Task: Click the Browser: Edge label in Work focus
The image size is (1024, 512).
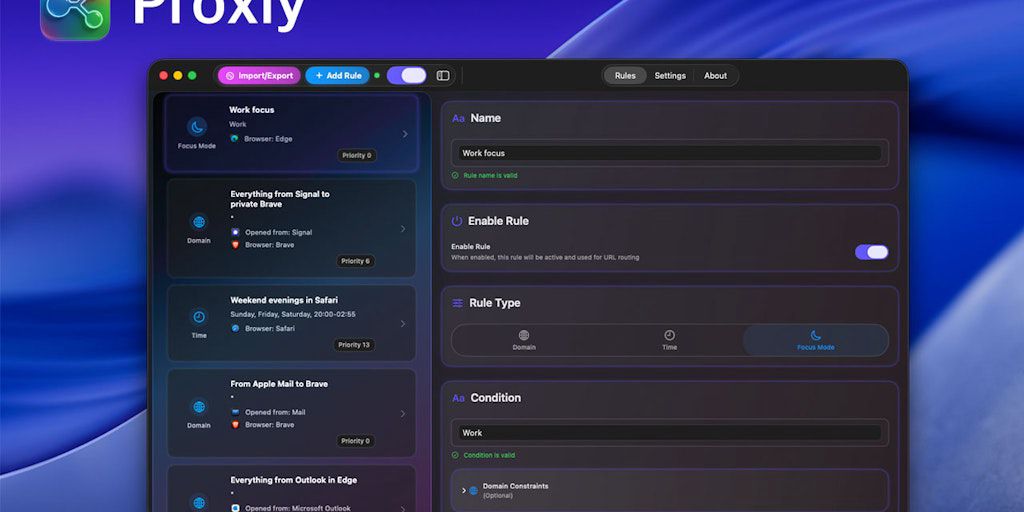Action: [268, 138]
